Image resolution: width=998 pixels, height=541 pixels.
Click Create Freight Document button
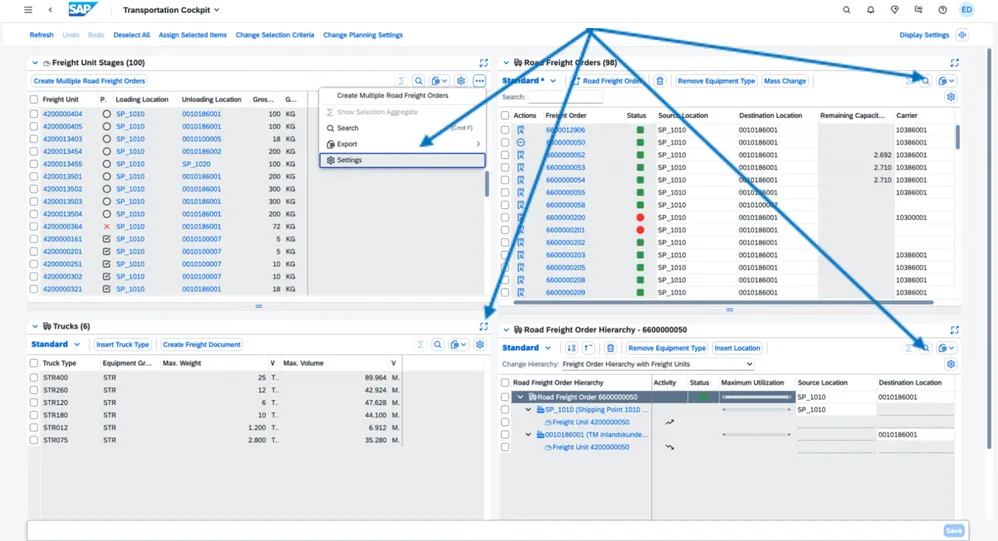click(x=202, y=344)
